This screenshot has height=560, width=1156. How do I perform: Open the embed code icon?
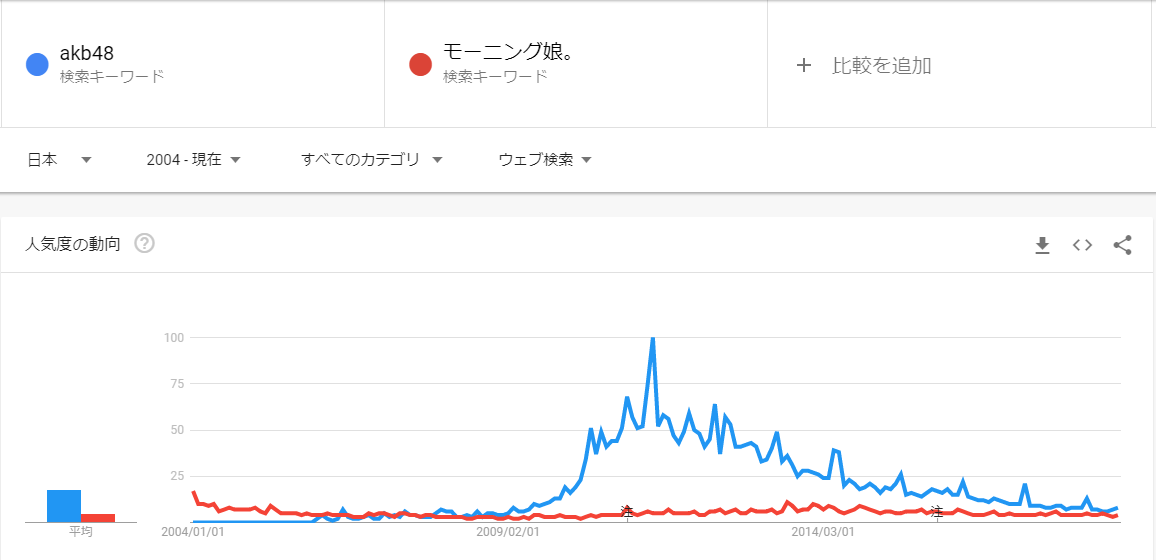tap(1082, 245)
